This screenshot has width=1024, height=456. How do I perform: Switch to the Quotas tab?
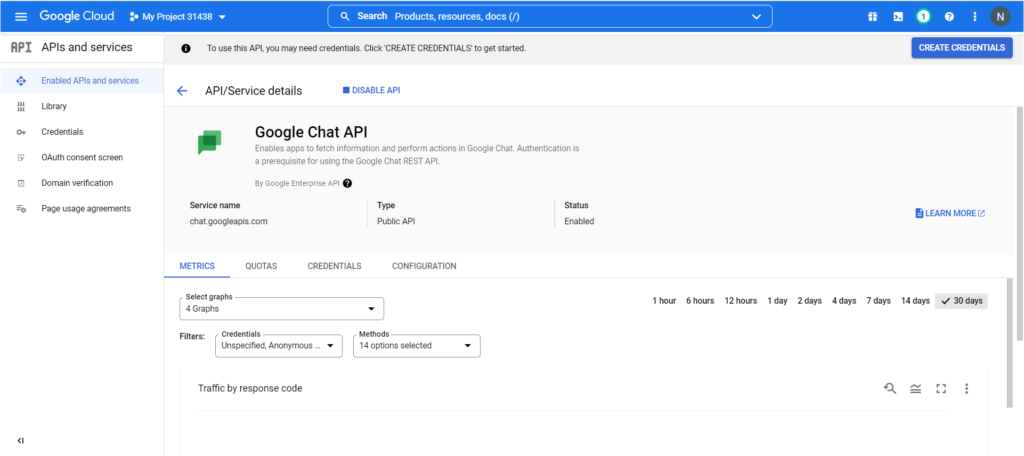coord(261,266)
